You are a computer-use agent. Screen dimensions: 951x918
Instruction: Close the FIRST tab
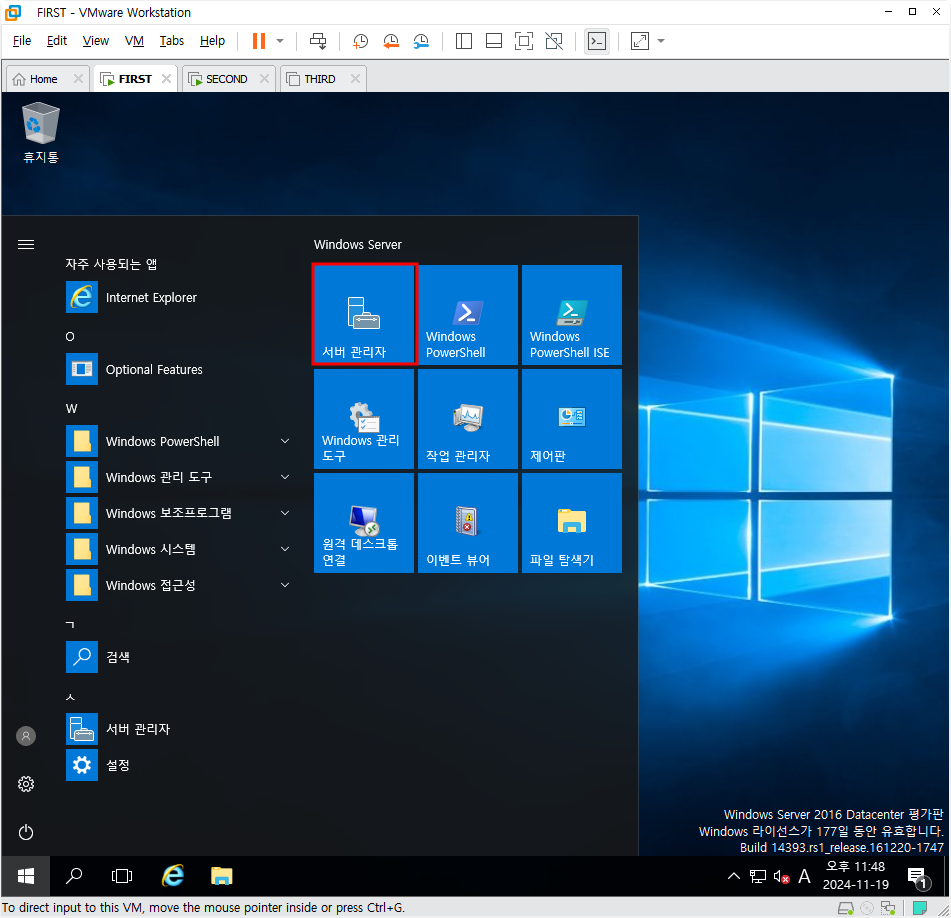tap(166, 79)
